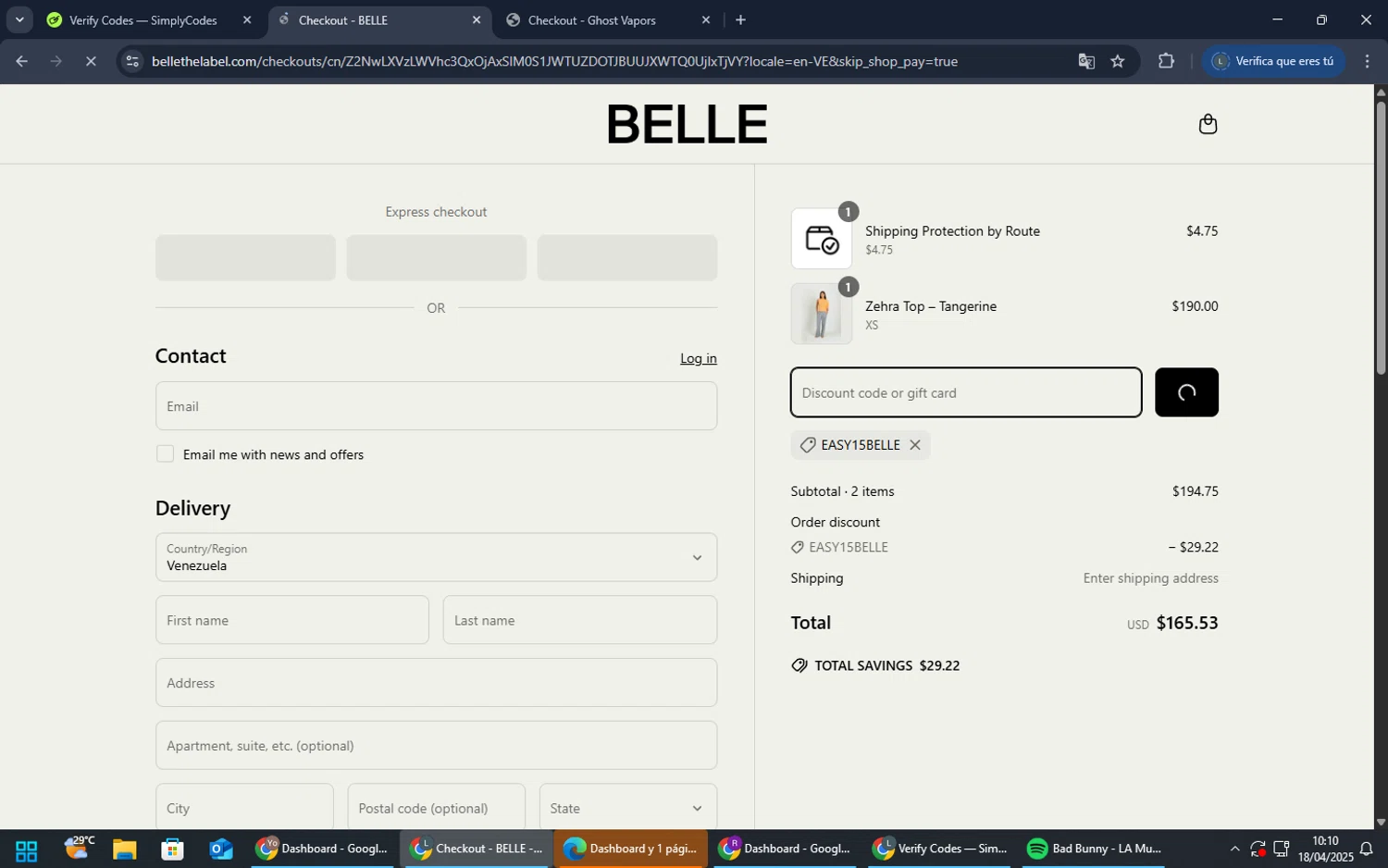Switch to the Edge Dashboard y 1 página taskbar window
Screen dimensions: 1388x868
click(x=631, y=849)
